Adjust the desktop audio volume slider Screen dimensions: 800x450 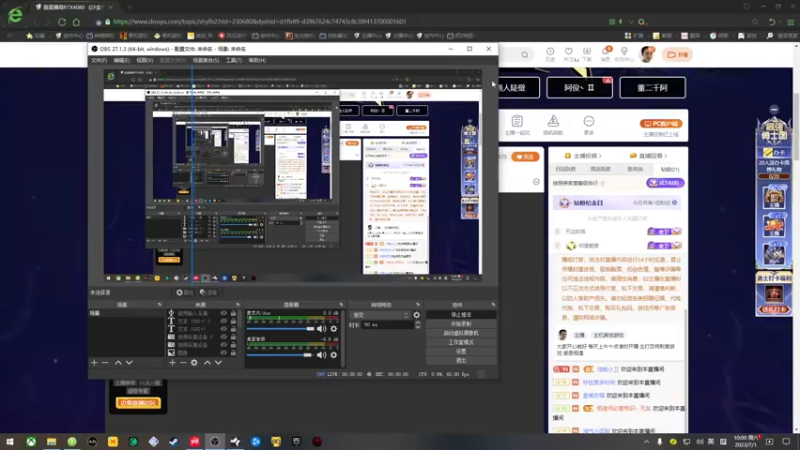(x=279, y=355)
